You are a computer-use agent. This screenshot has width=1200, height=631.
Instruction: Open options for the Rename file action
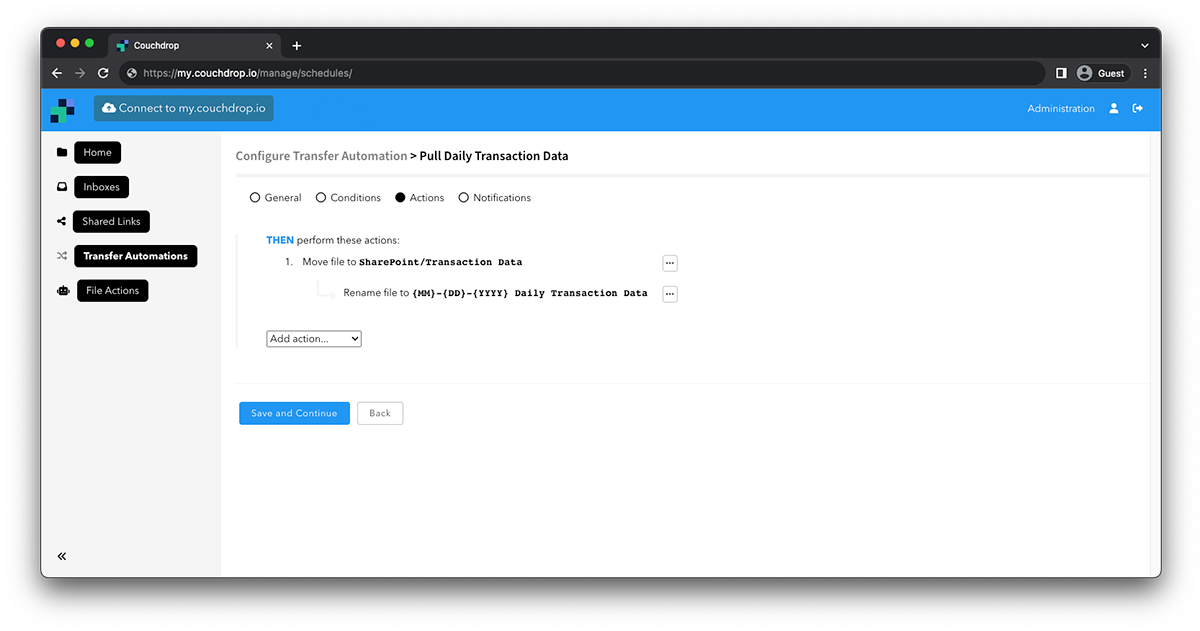(x=669, y=293)
